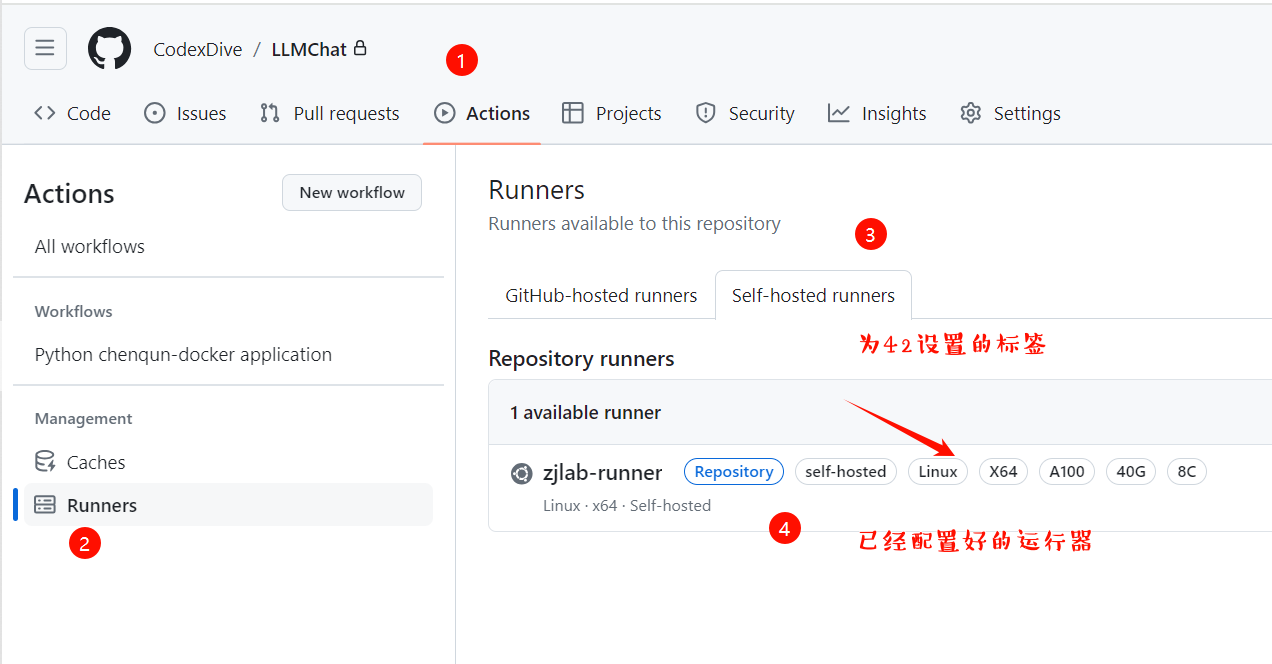Click the Caches database icon
This screenshot has height=664, width=1272.
tap(45, 462)
